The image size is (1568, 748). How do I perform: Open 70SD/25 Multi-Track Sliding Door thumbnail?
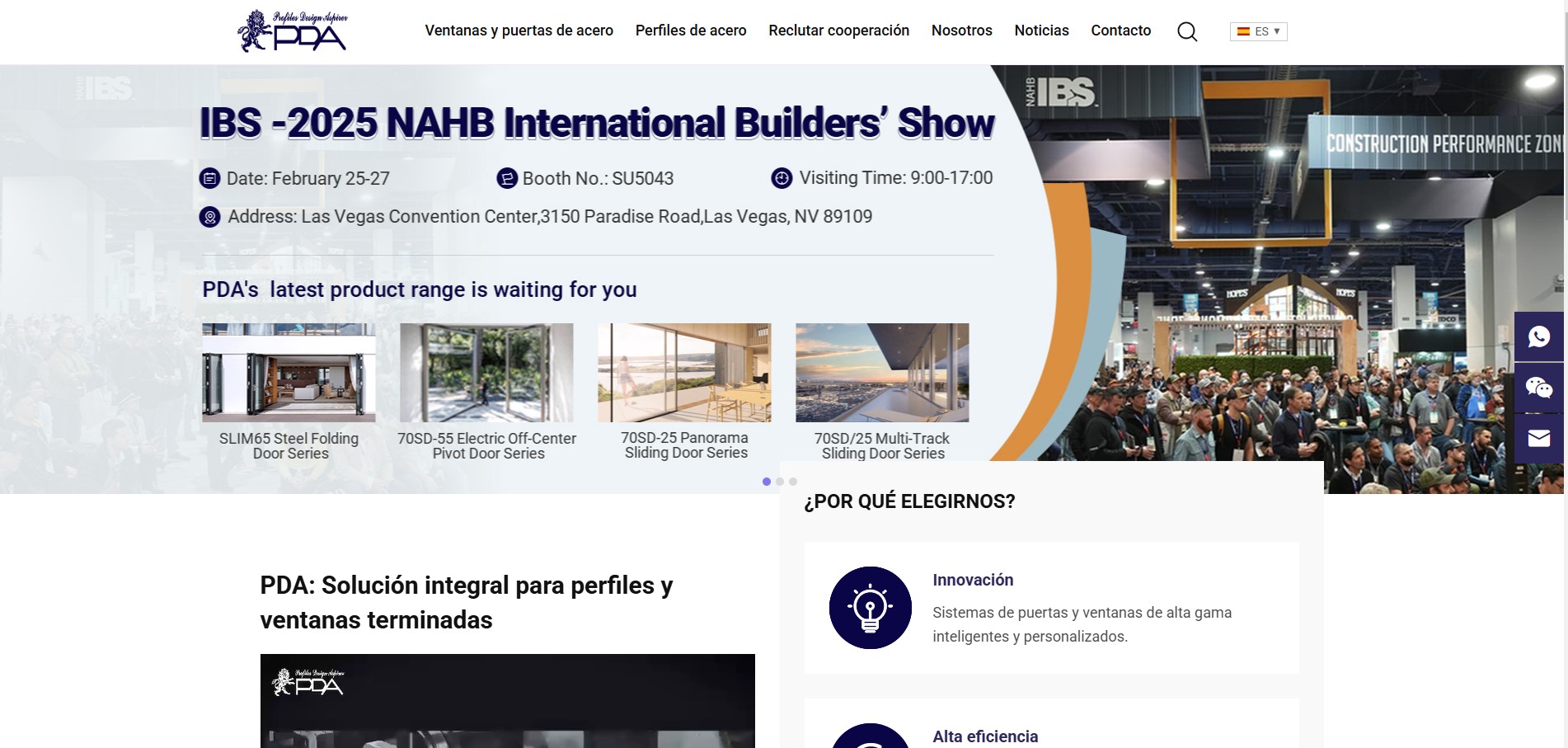click(x=882, y=373)
